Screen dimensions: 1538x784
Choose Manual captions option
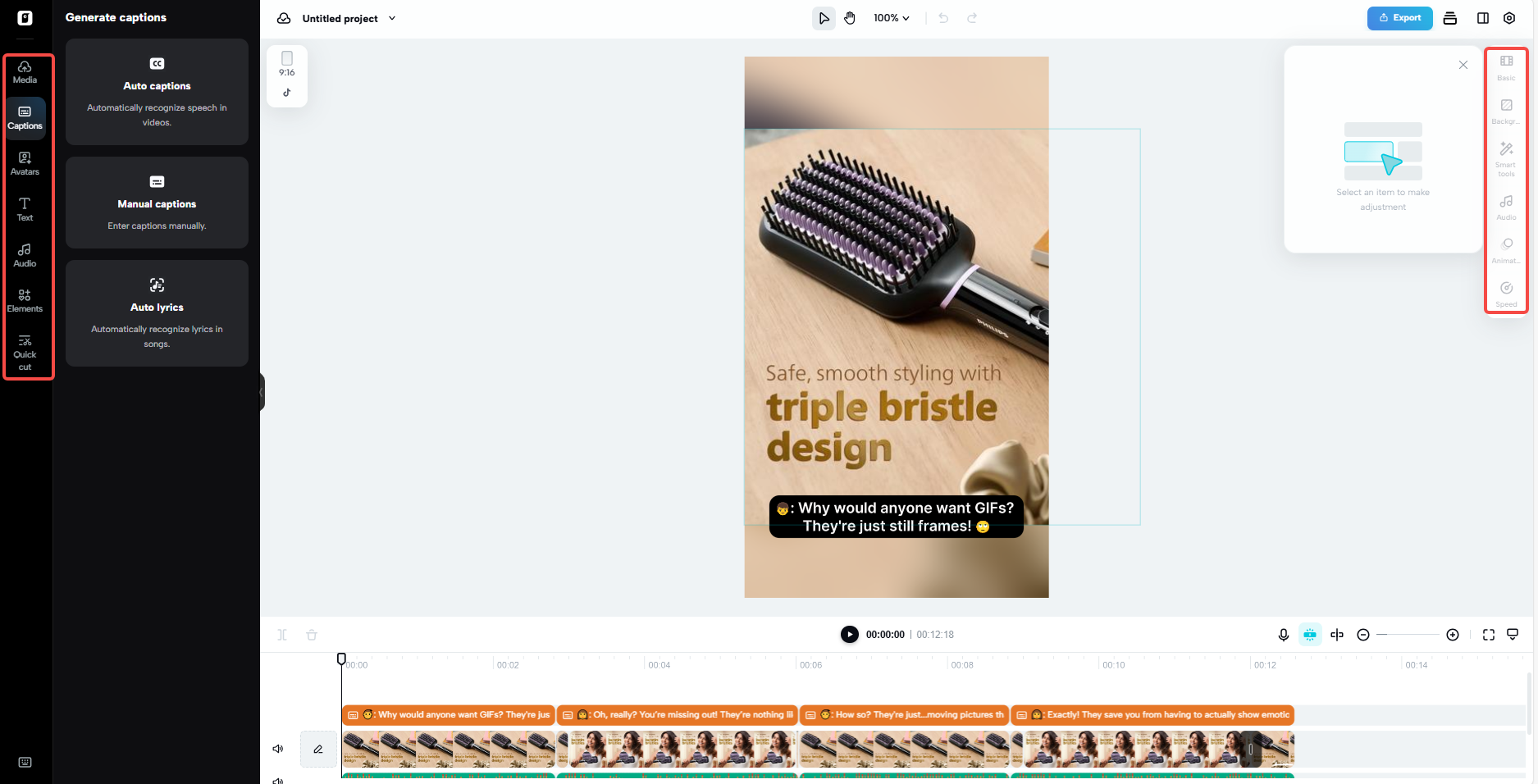(x=157, y=203)
